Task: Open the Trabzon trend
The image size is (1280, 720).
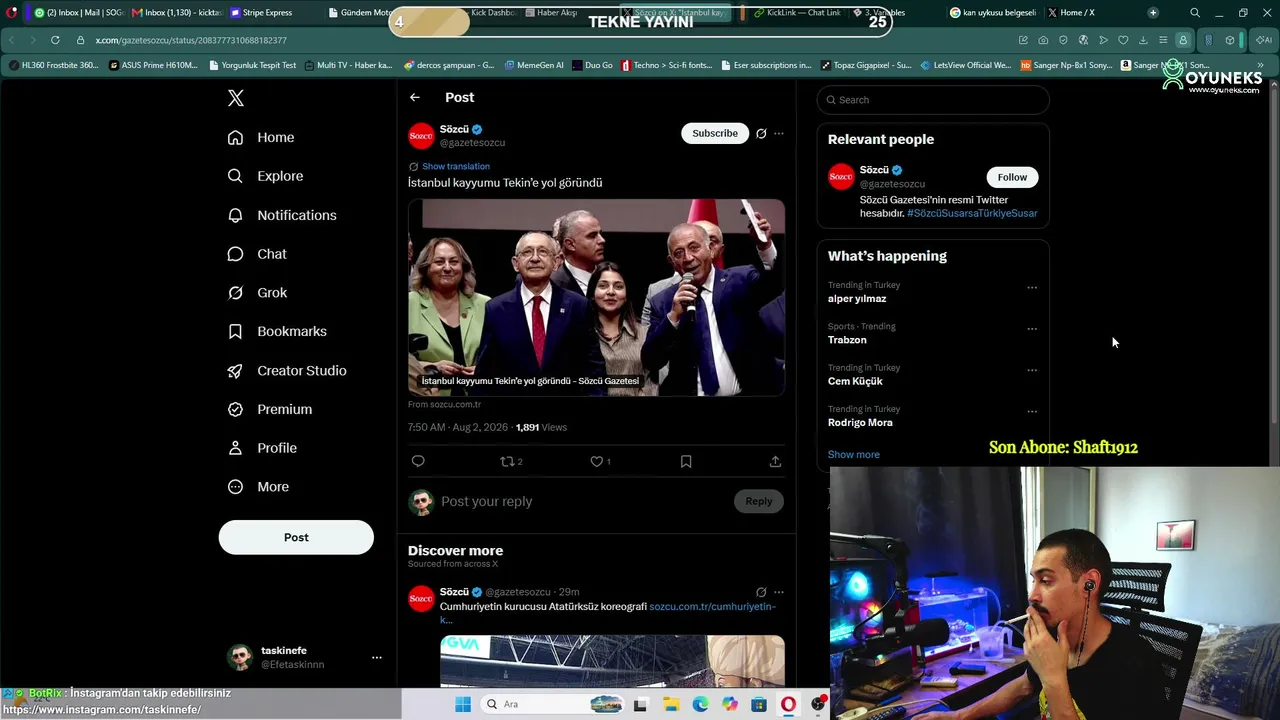Action: tap(847, 340)
